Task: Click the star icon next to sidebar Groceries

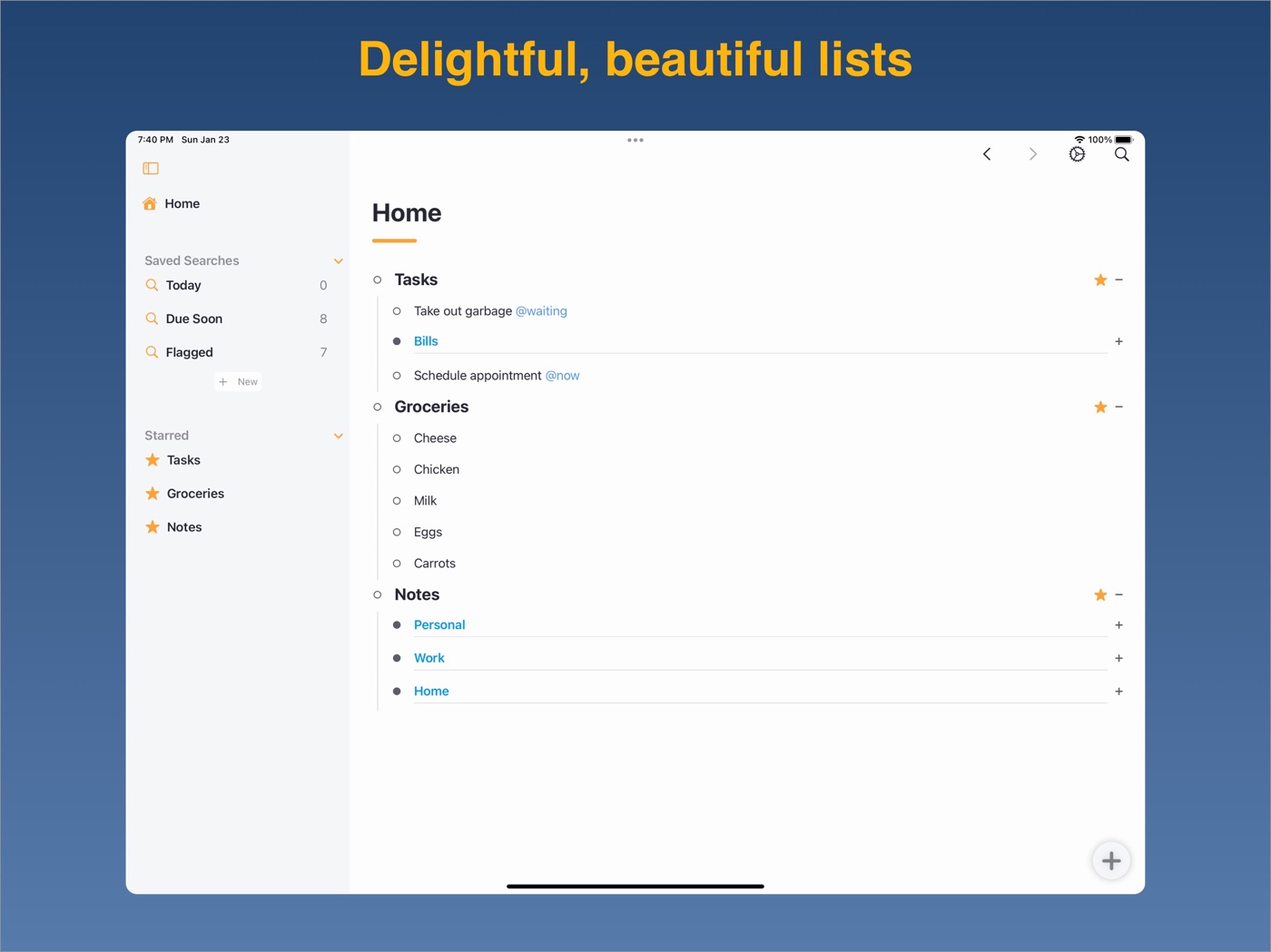Action: click(153, 494)
